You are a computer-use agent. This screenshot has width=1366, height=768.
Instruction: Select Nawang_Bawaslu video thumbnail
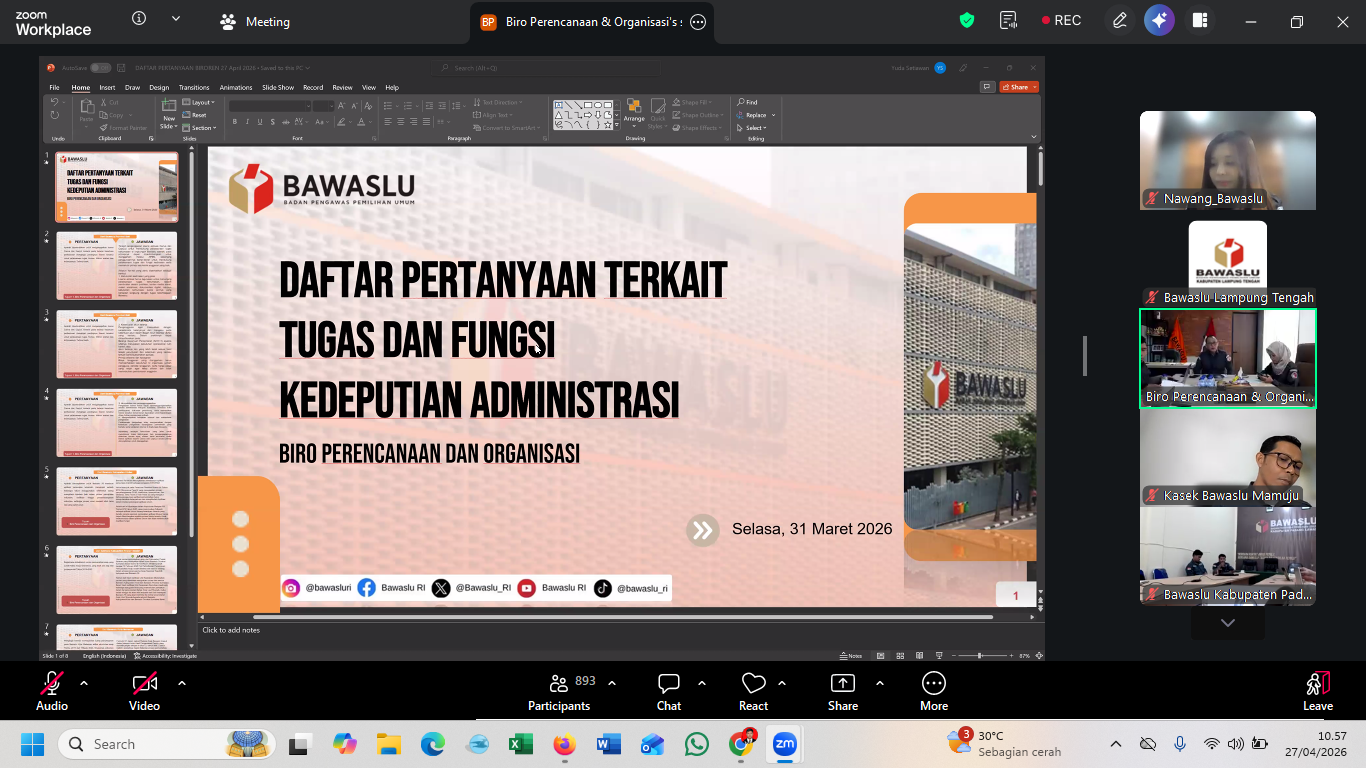(x=1228, y=160)
